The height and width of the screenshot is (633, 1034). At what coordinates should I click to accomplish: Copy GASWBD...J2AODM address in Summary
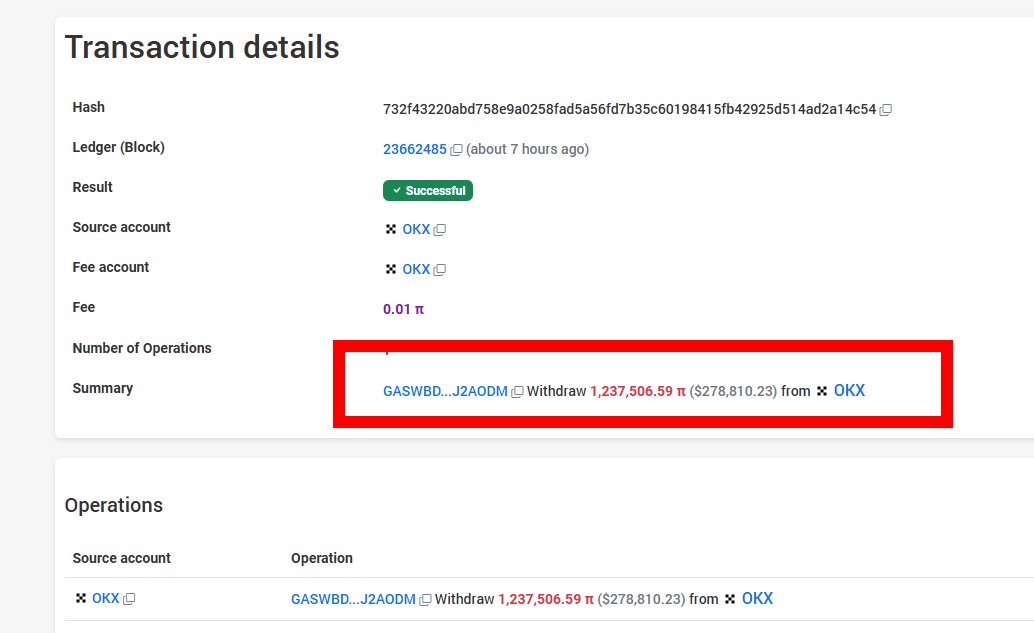tap(518, 392)
